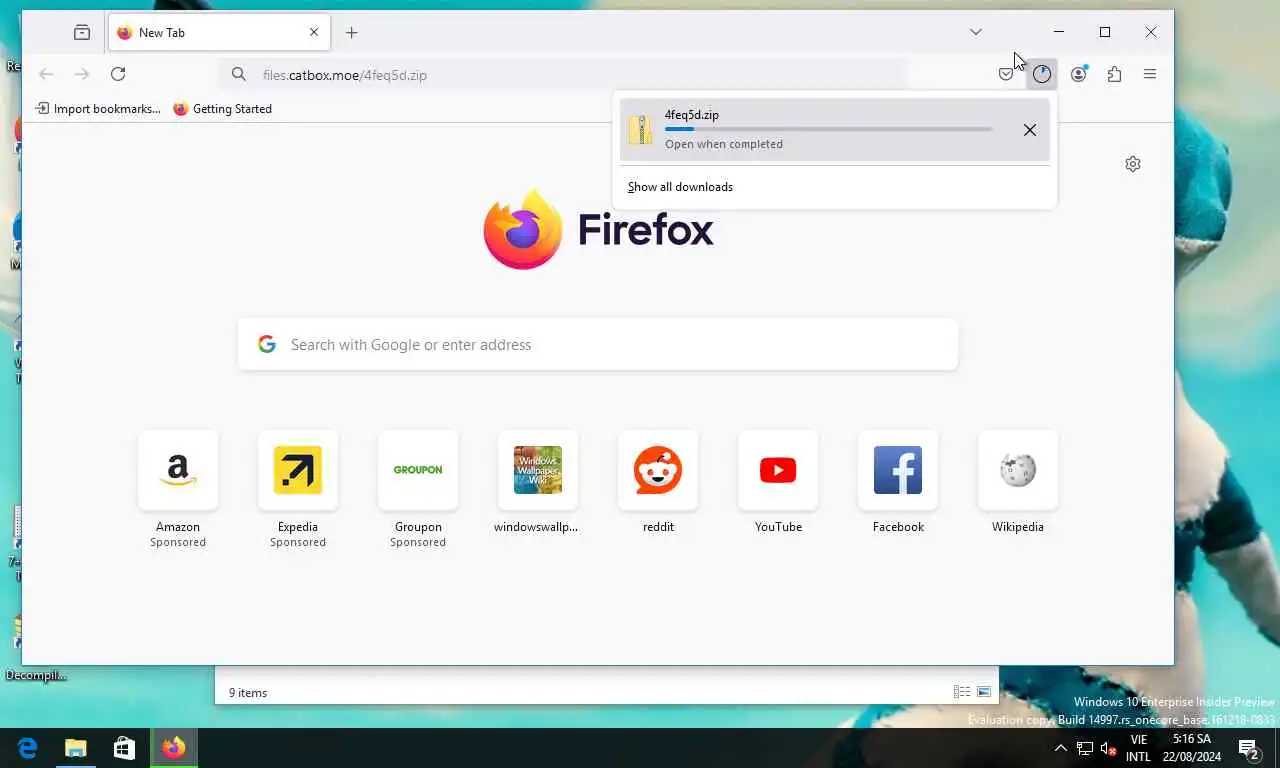
Task: Switch File Explorer to details view icon
Action: [962, 692]
